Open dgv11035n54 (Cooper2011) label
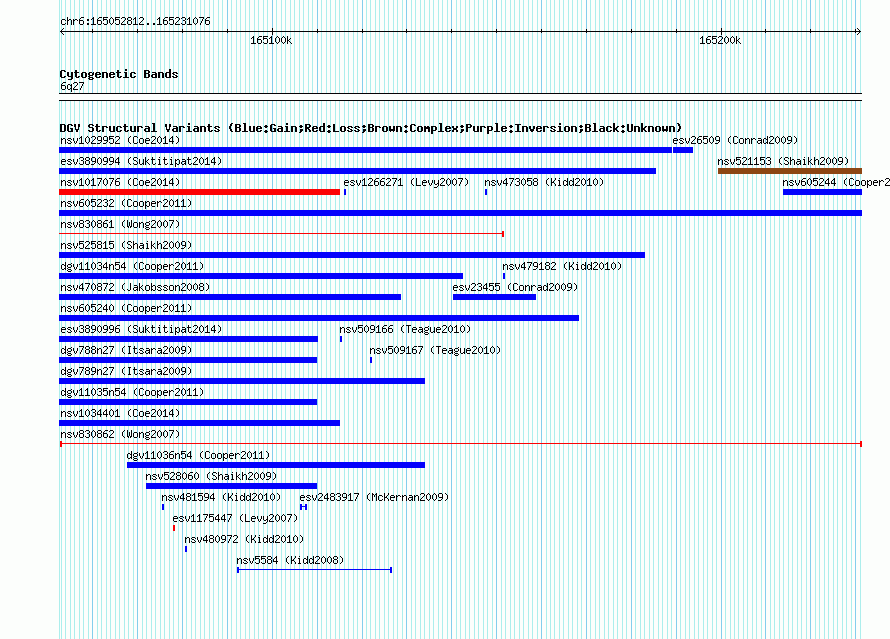 132,392
